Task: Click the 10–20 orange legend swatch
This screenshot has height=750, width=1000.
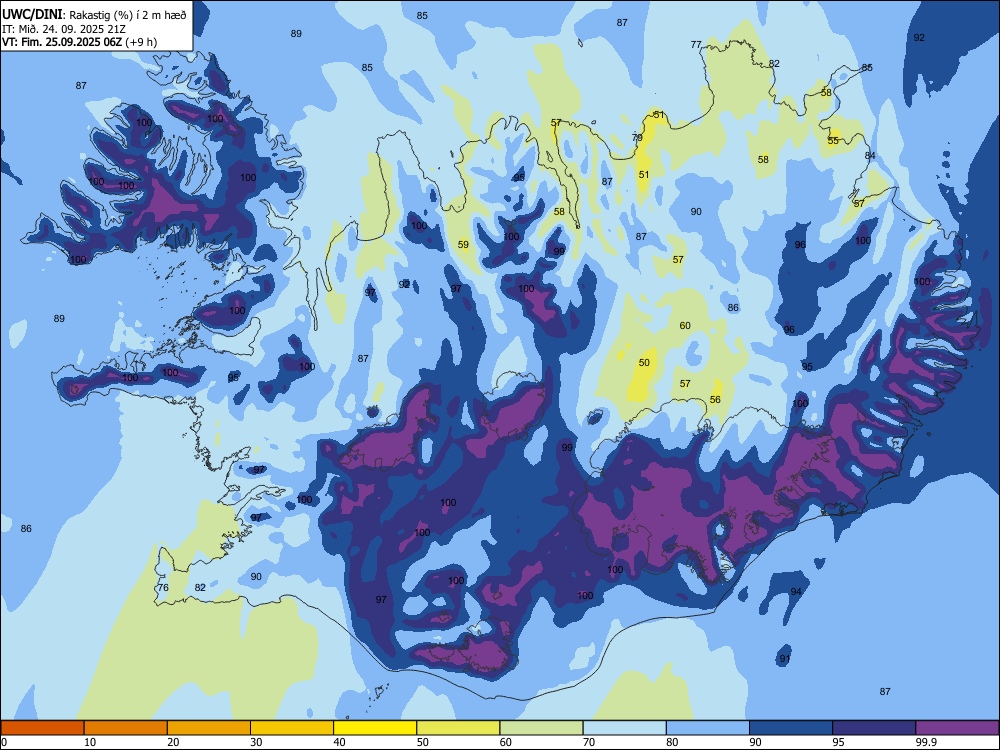Action: [x=126, y=728]
